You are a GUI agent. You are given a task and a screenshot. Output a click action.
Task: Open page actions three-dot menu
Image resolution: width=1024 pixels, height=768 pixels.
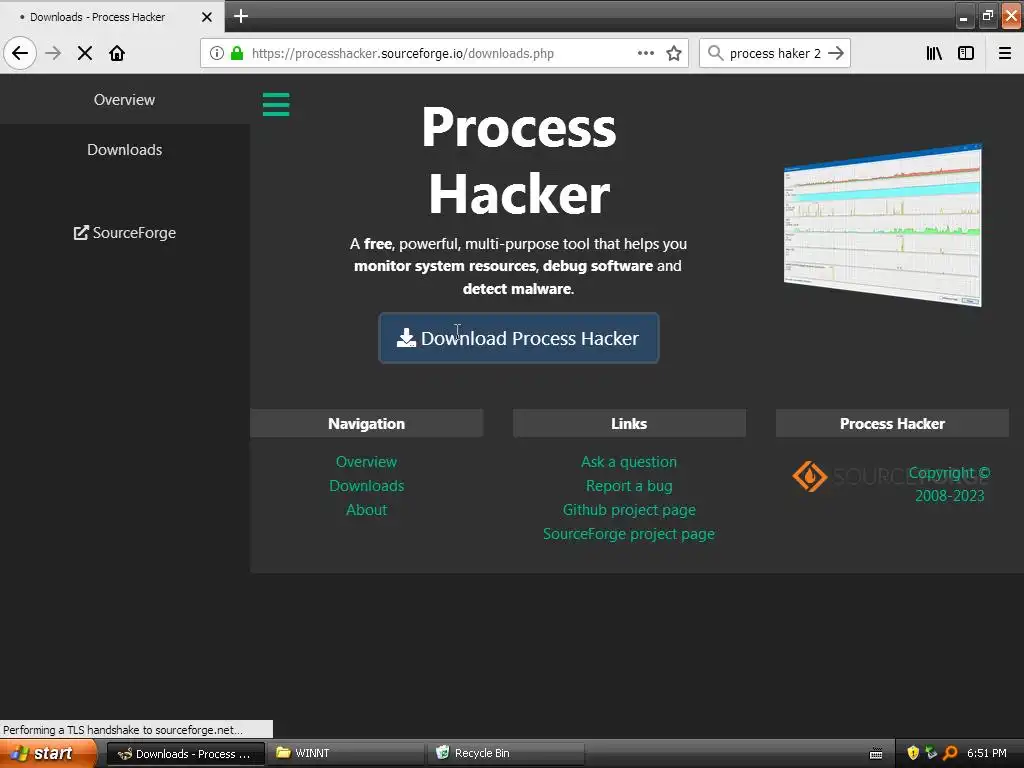coord(646,53)
